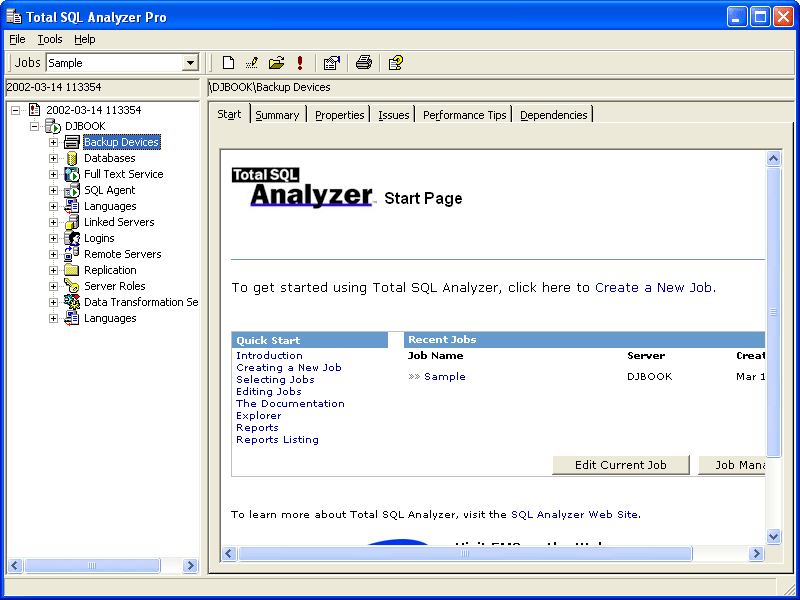
Task: Collapse the 2002-03-14 113354 root node
Action: (16, 110)
